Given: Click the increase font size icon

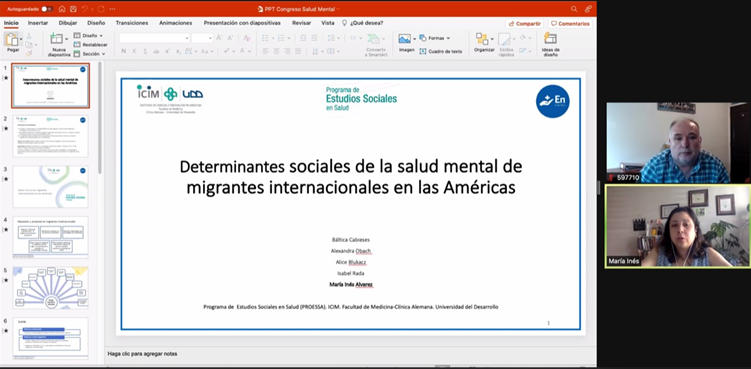Looking at the screenshot, I should 219,38.
